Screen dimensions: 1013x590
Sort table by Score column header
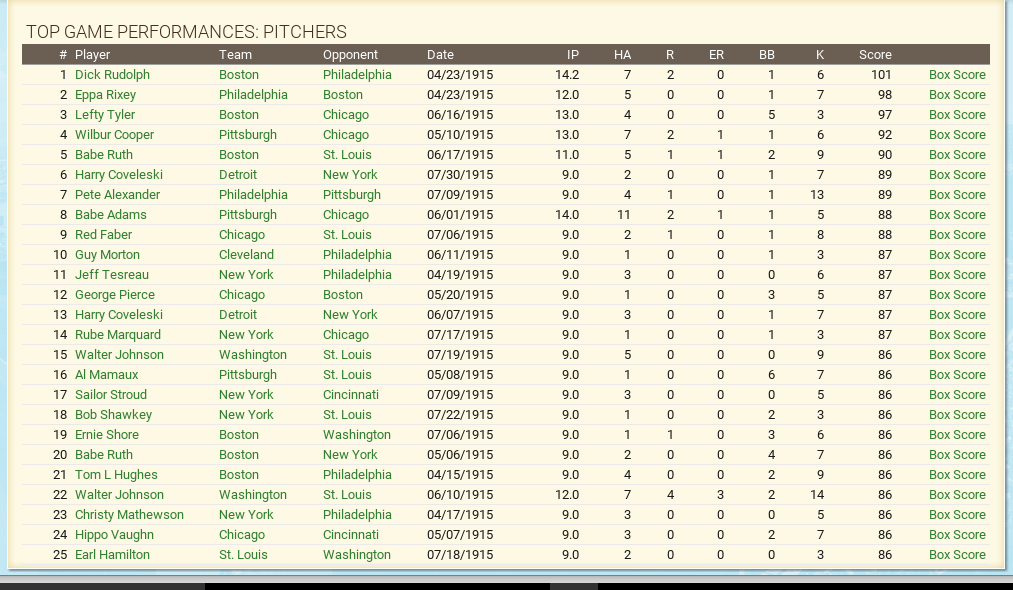pos(874,55)
